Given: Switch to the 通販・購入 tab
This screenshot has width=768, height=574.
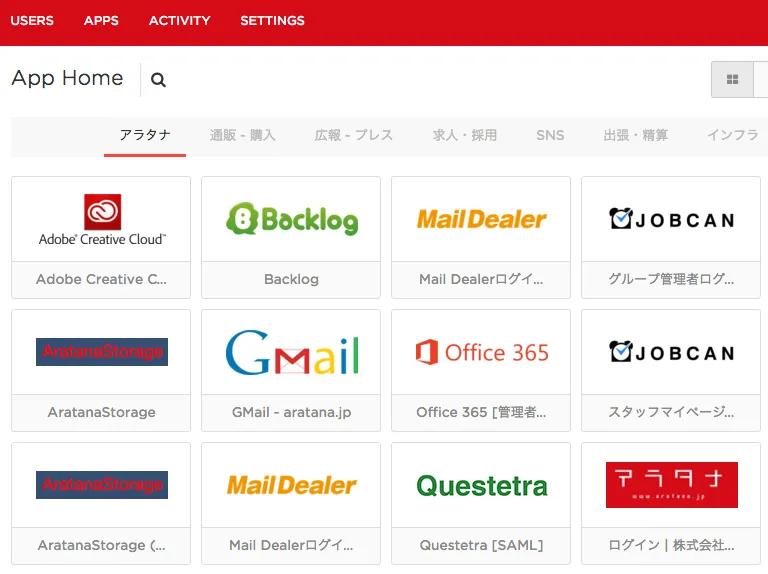Looking at the screenshot, I should click(x=243, y=135).
